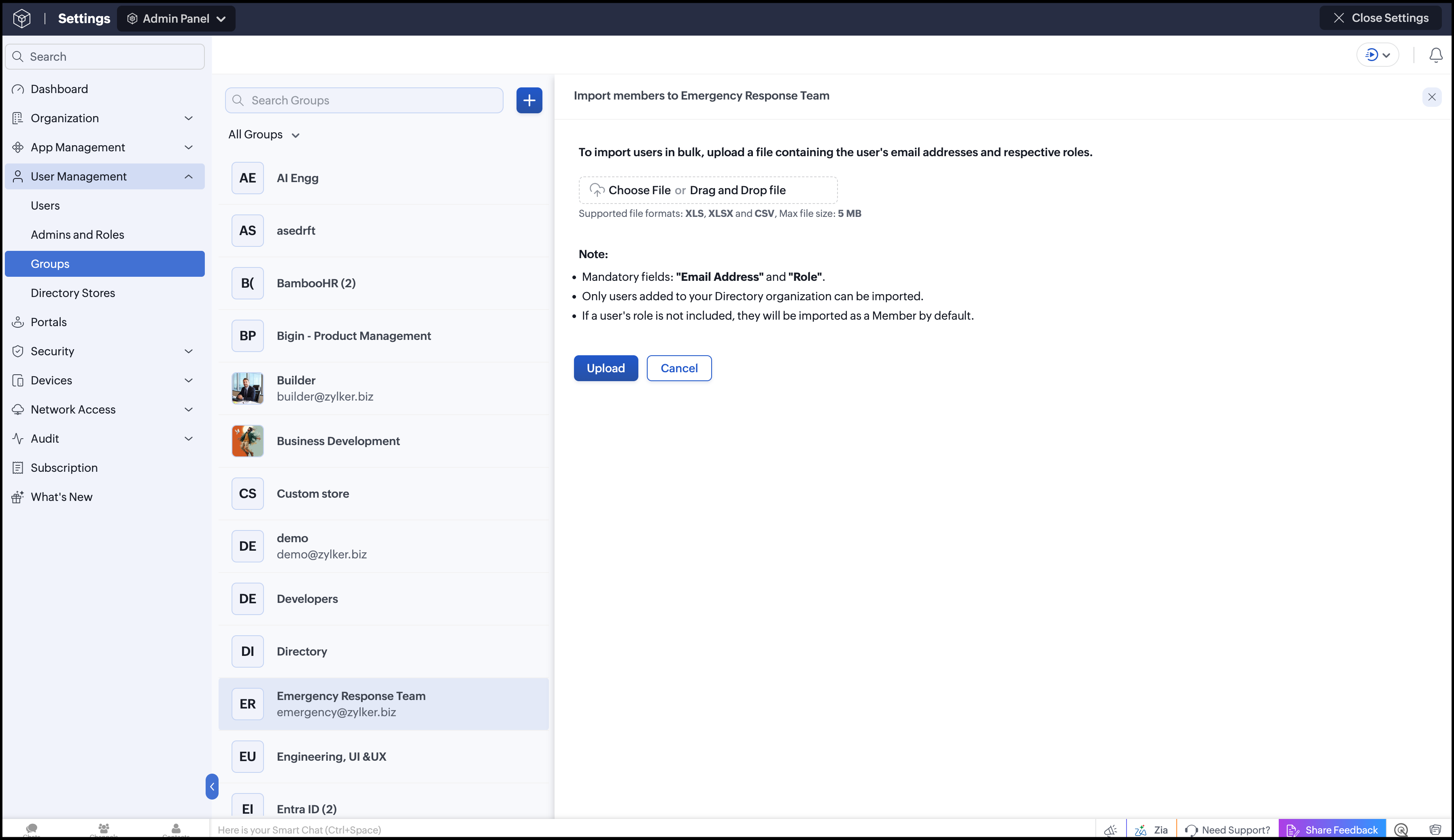The image size is (1454, 840).
Task: Select the AI Engg group
Action: pos(384,178)
